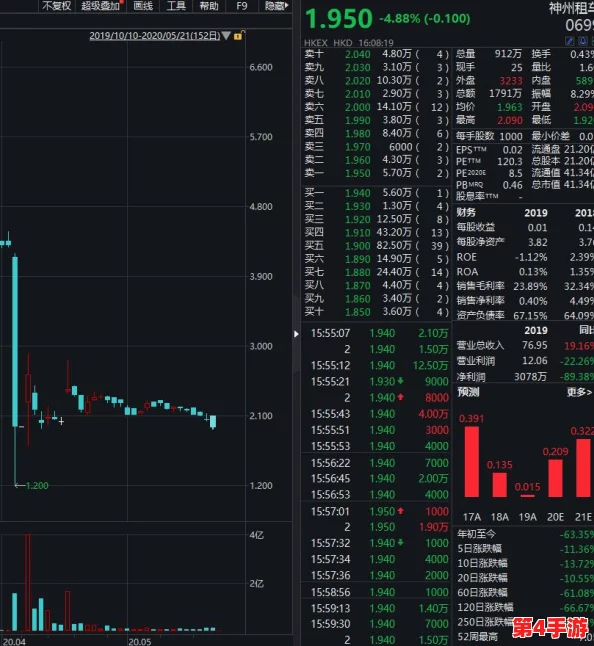This screenshot has width=594, height=646.
Task: Click the bell alert icon under stock code
Action: point(583,41)
